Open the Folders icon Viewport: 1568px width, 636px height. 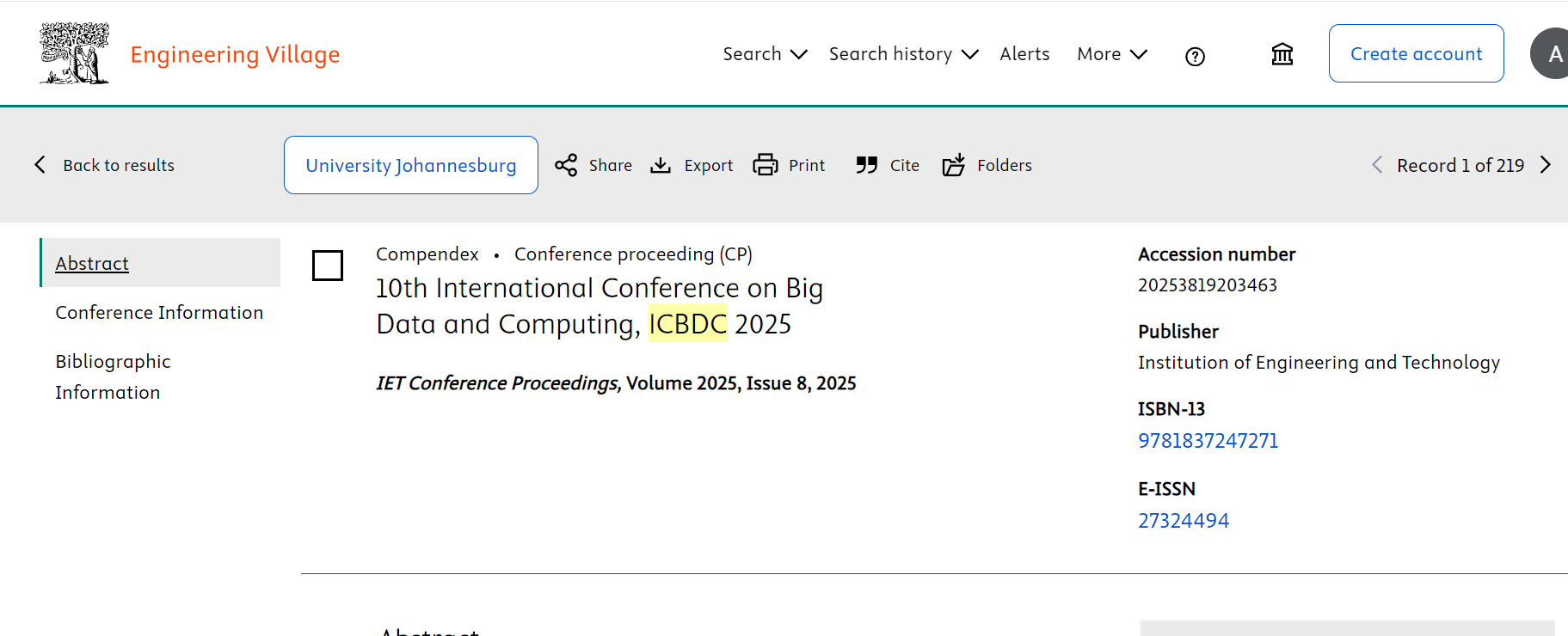pyautogui.click(x=953, y=165)
